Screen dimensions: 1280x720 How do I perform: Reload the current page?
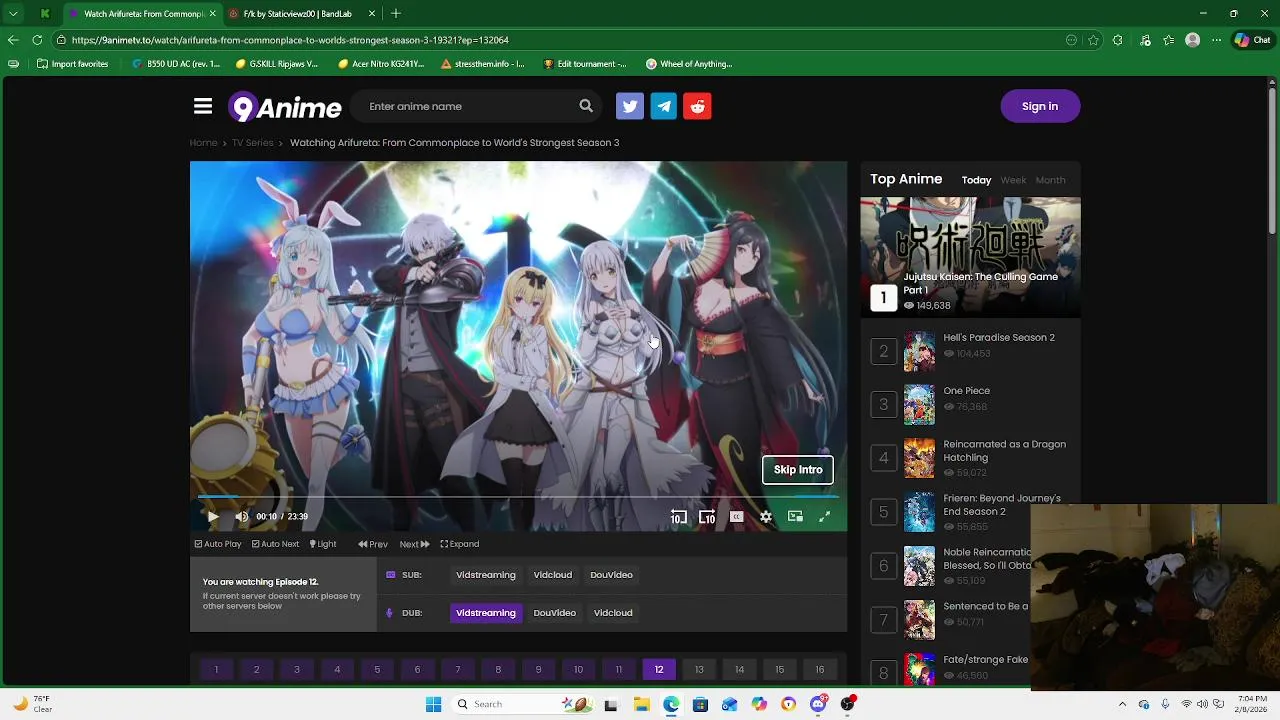(37, 40)
